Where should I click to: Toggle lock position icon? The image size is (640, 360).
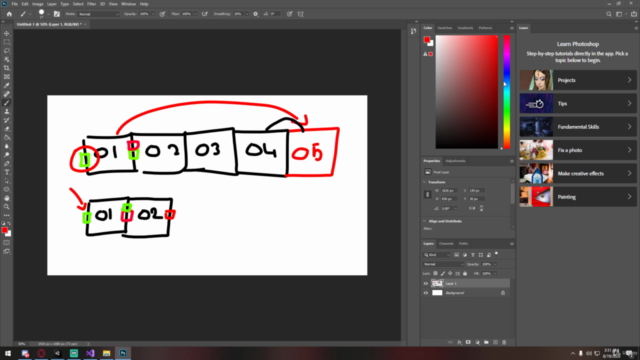pos(450,273)
